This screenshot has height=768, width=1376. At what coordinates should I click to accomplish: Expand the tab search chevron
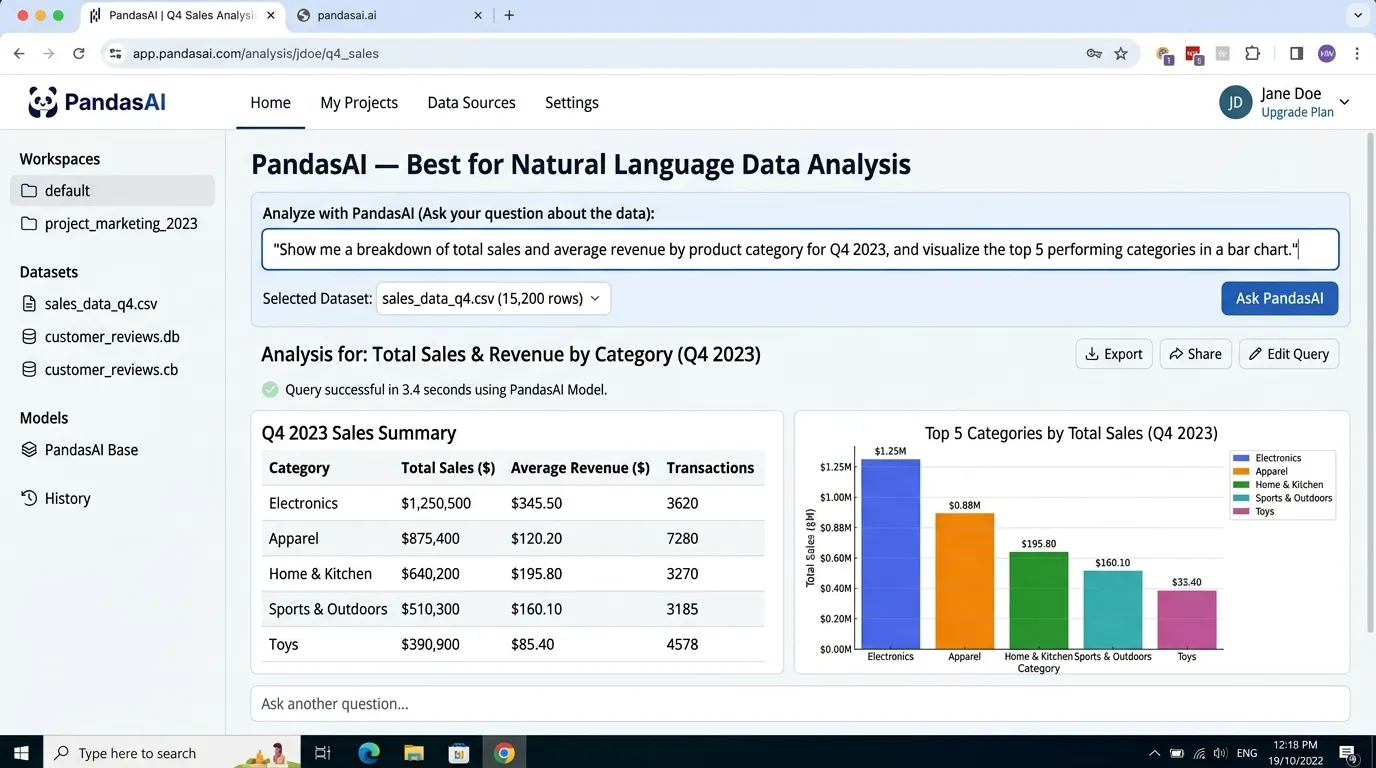pyautogui.click(x=1357, y=15)
